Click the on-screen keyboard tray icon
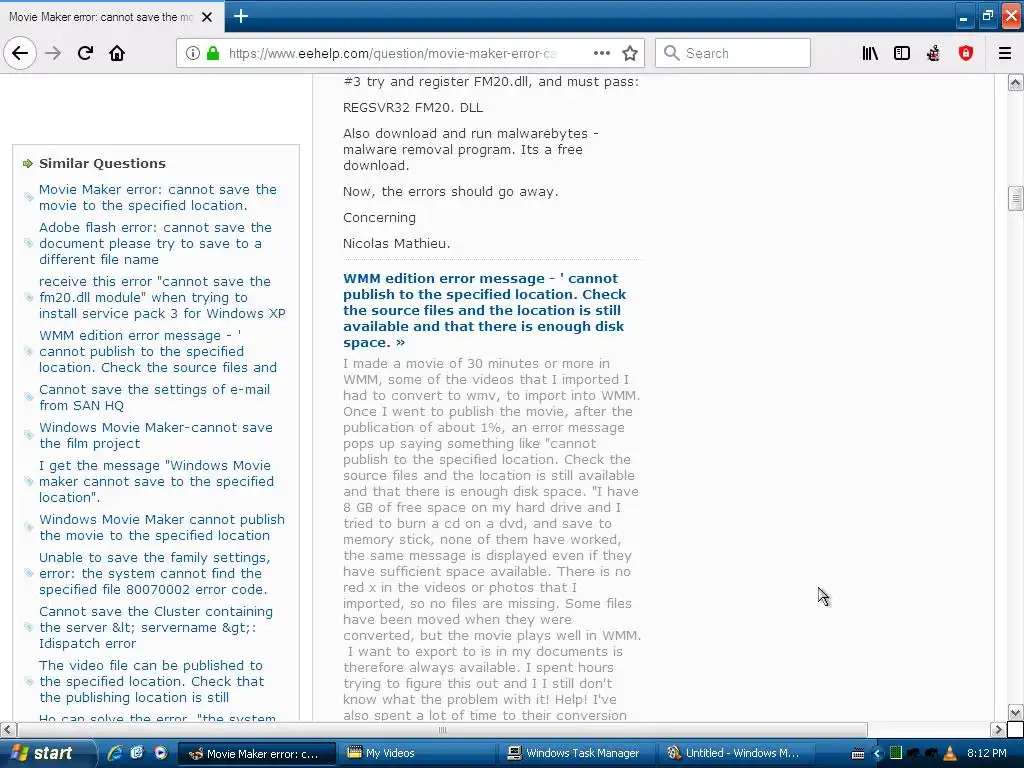This screenshot has height=768, width=1024. pos(858,754)
